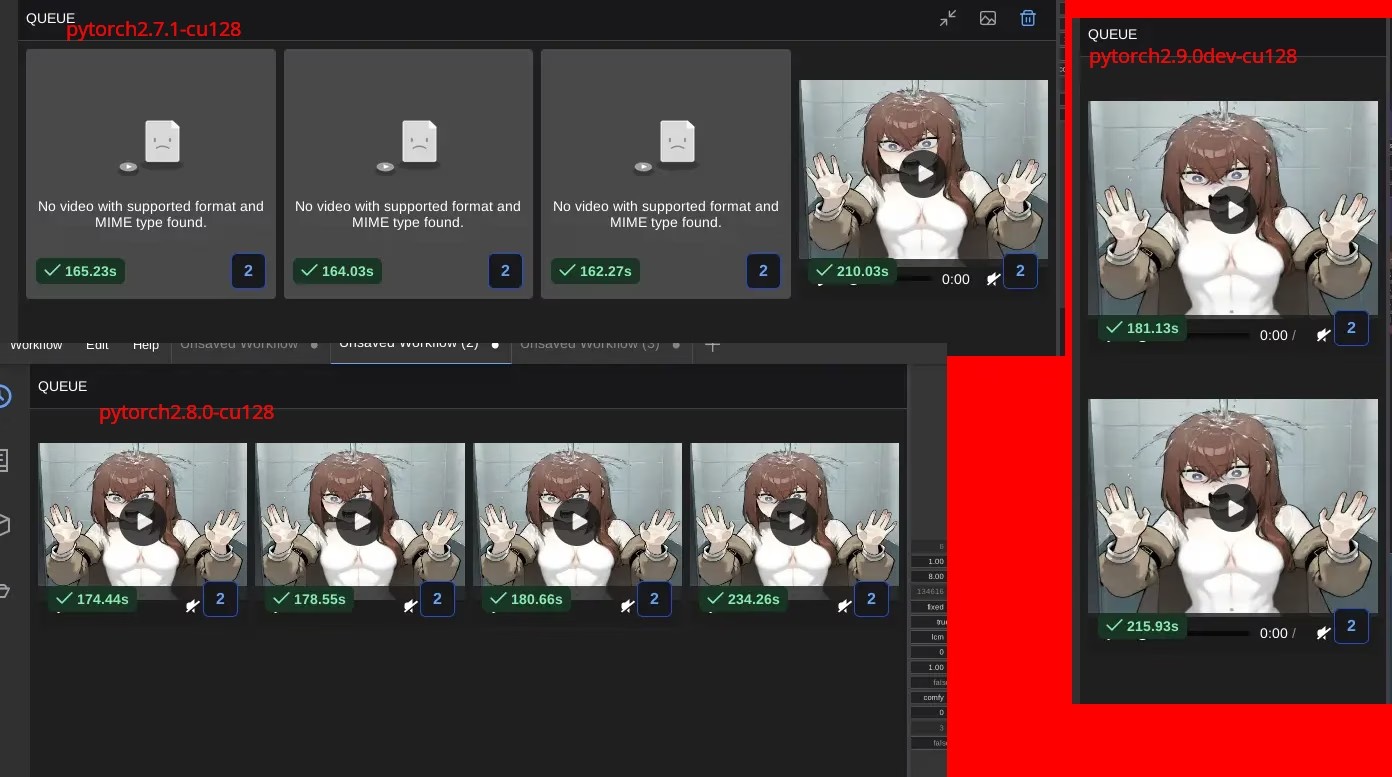Play the 234.26s video

click(x=795, y=521)
